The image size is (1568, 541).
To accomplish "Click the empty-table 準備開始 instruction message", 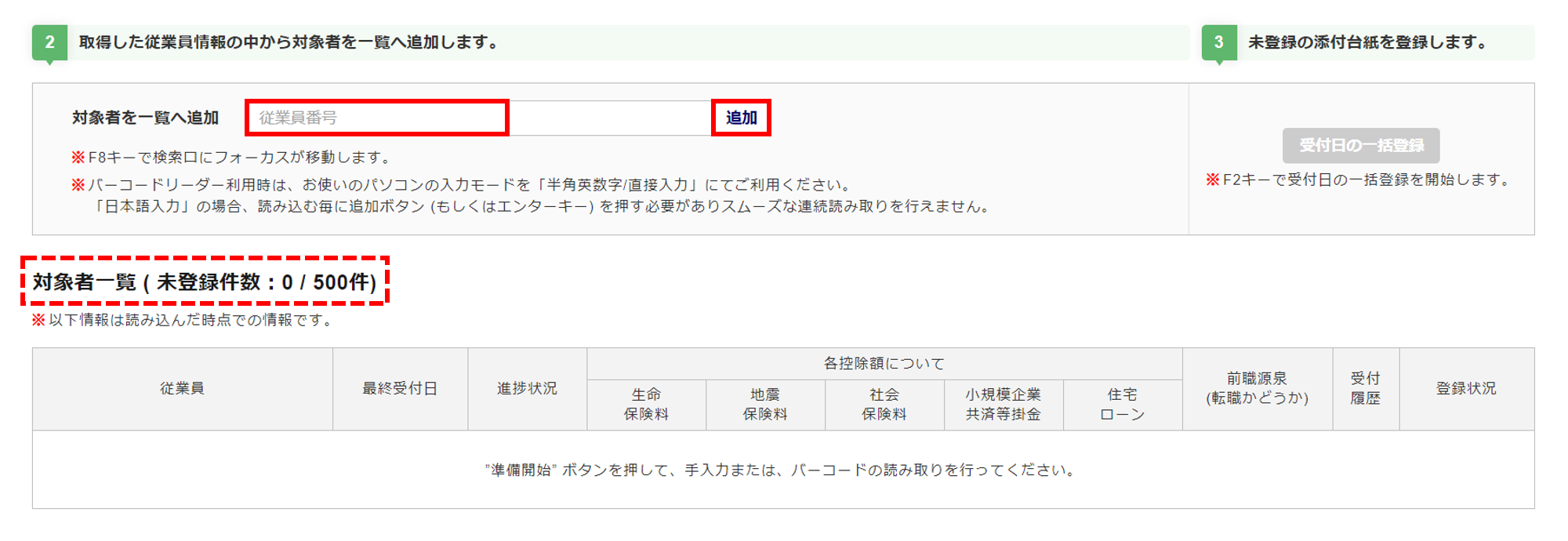I will point(782,470).
